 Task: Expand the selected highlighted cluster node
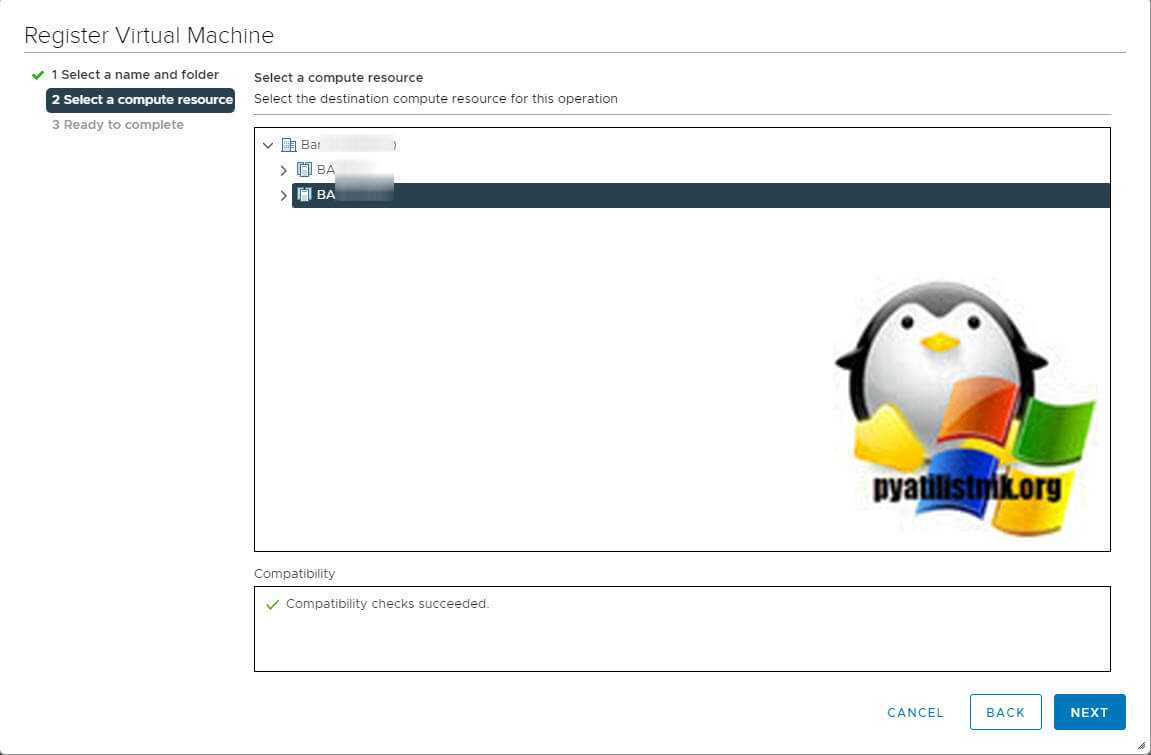tap(284, 195)
